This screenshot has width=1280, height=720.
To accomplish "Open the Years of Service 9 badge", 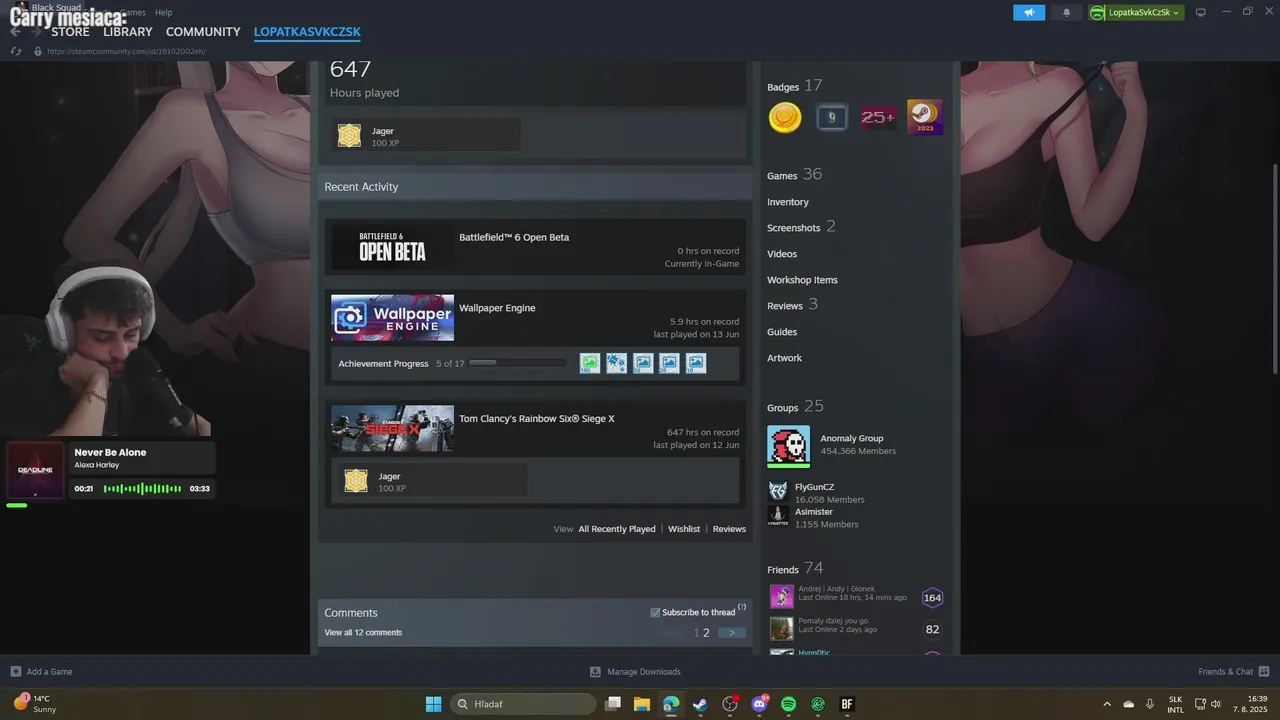I will 831,117.
